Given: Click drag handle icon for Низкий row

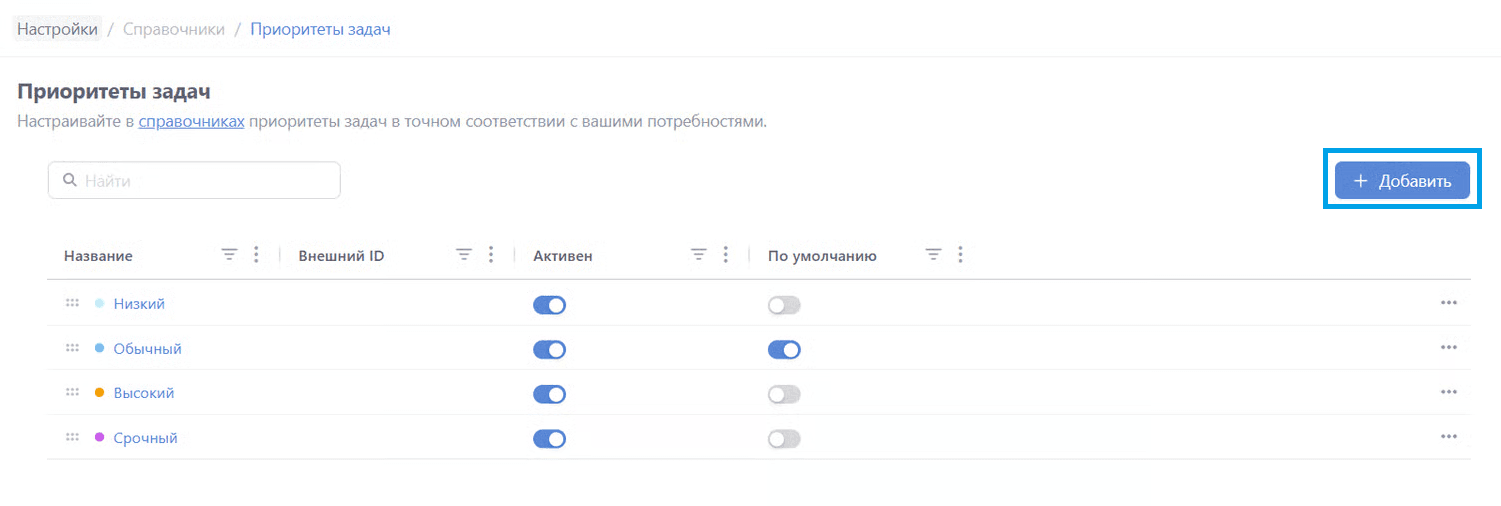Looking at the screenshot, I should pos(72,303).
